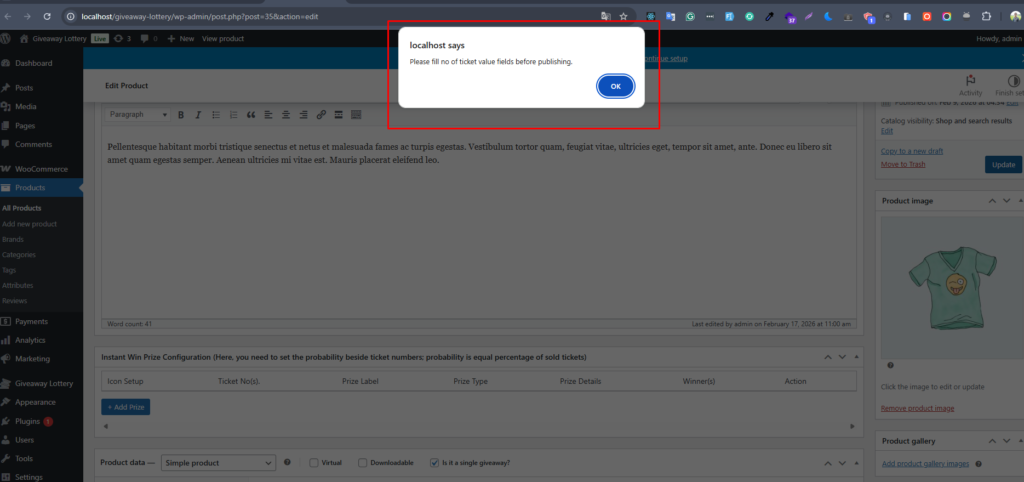Enable the Virtual checkbox

314,463
